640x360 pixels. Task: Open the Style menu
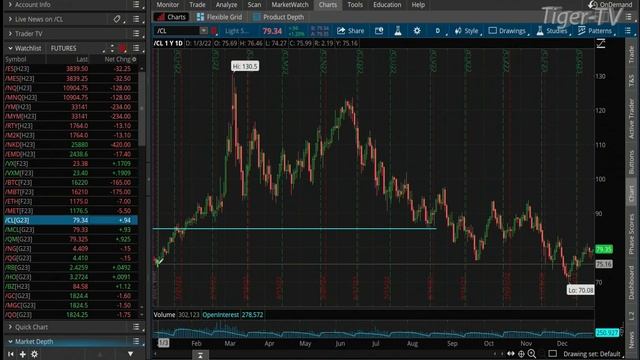(x=466, y=31)
